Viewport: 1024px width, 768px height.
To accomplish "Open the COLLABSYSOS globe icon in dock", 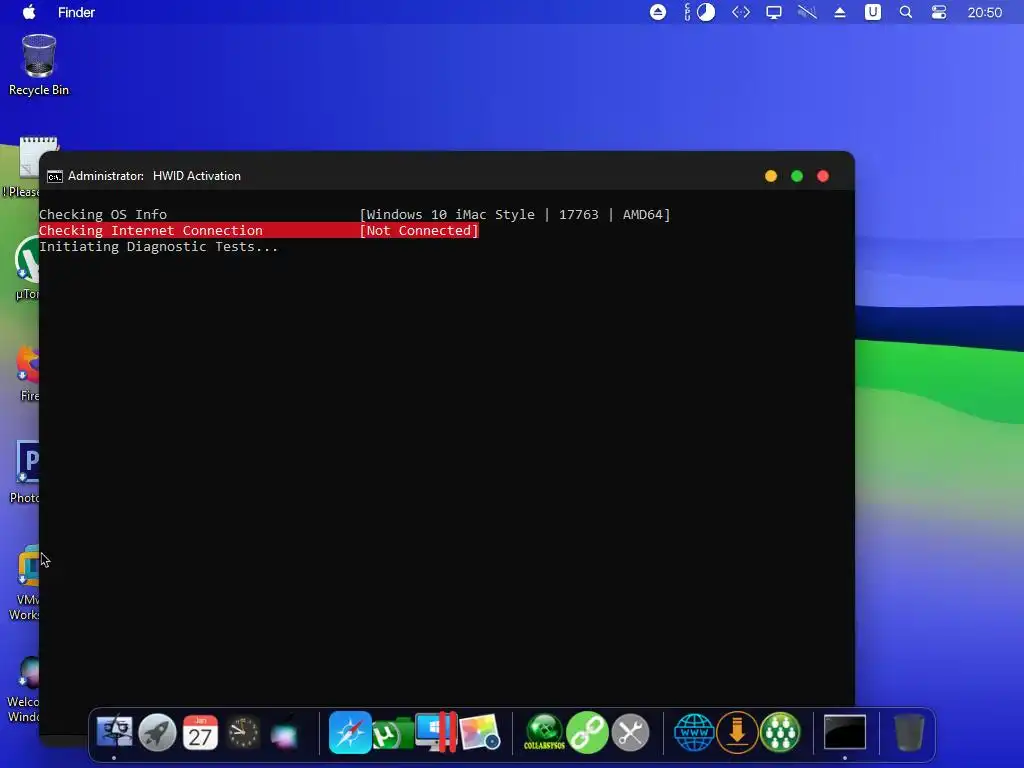I will (544, 732).
